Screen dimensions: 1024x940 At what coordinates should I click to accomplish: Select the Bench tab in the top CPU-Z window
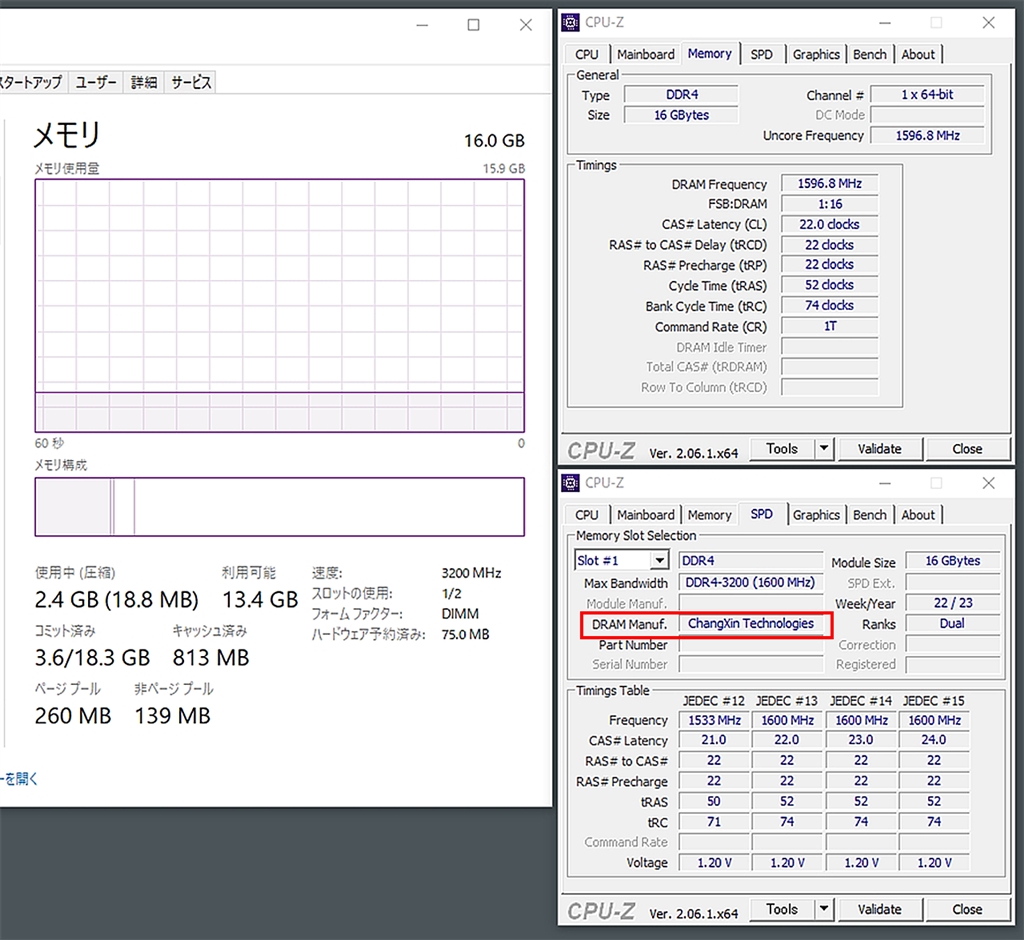pyautogui.click(x=869, y=54)
